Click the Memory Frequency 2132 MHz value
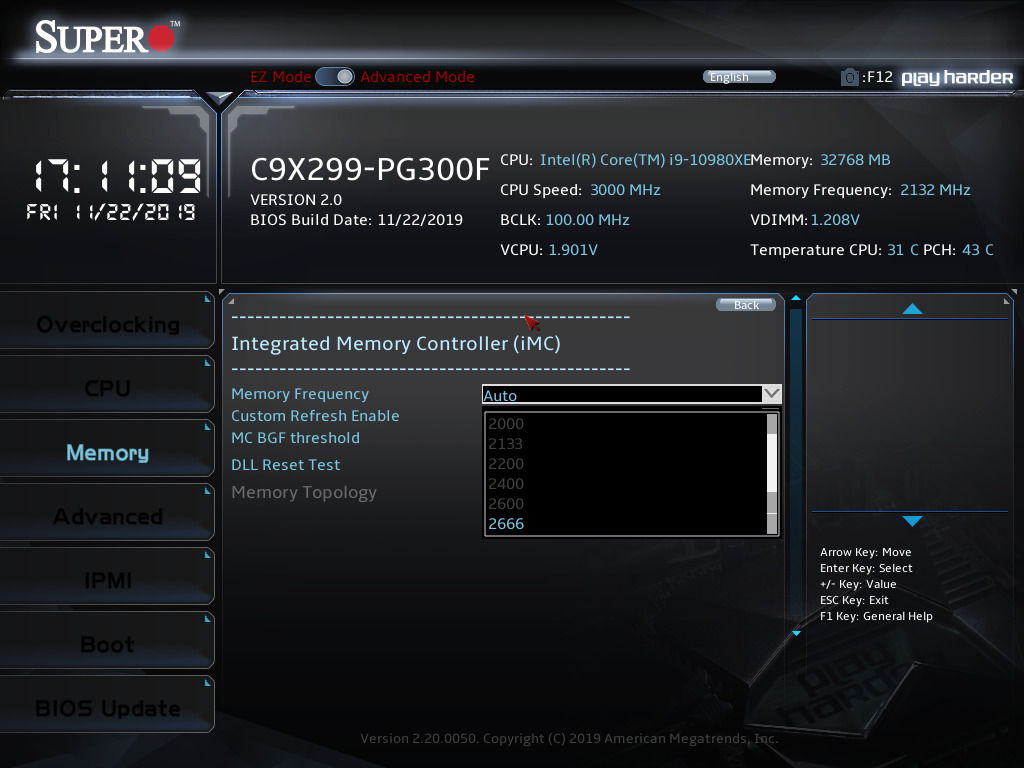The image size is (1024, 768). point(935,190)
